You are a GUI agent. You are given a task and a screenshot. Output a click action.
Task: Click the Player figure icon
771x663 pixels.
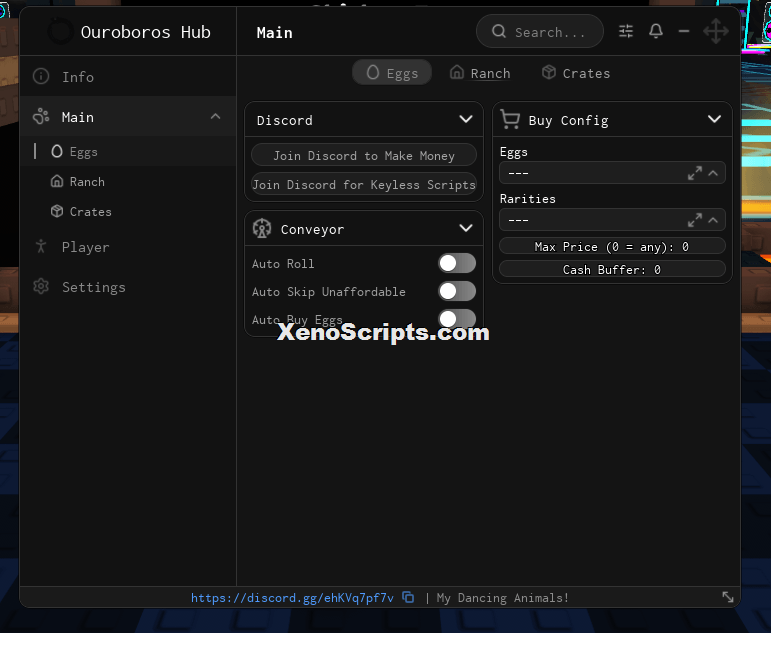[41, 246]
